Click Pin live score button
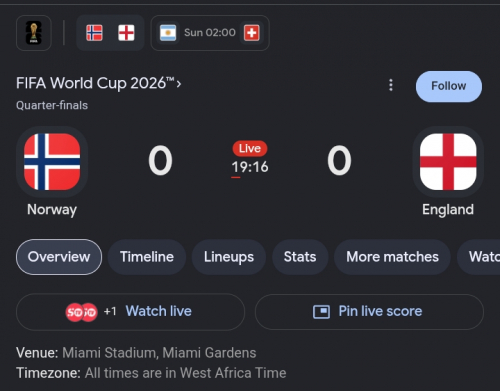The image size is (500, 391). point(369,312)
